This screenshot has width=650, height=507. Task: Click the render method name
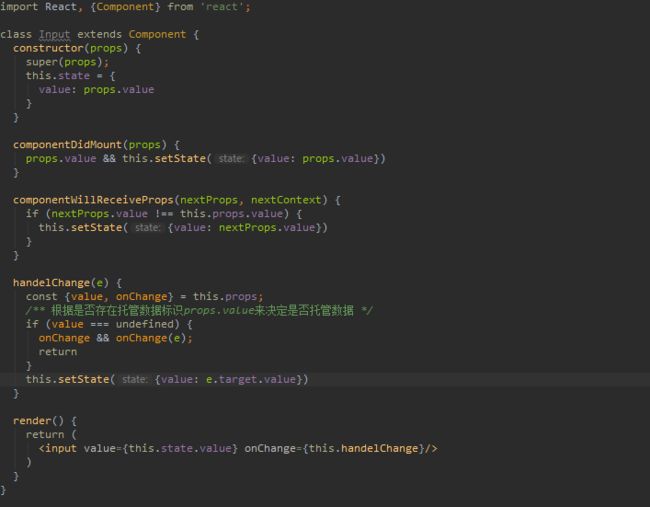pos(32,421)
